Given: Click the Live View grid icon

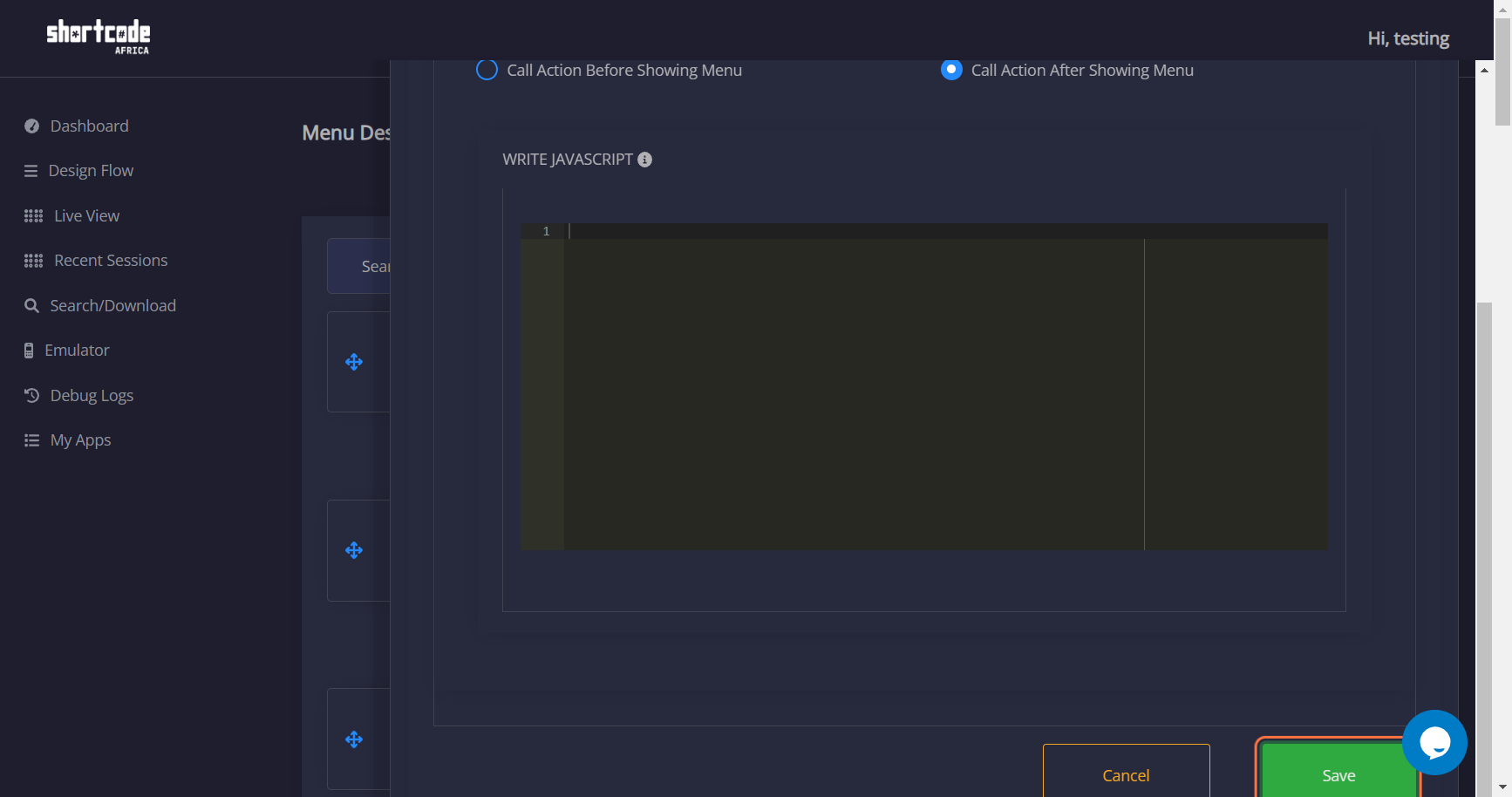Looking at the screenshot, I should tap(33, 216).
